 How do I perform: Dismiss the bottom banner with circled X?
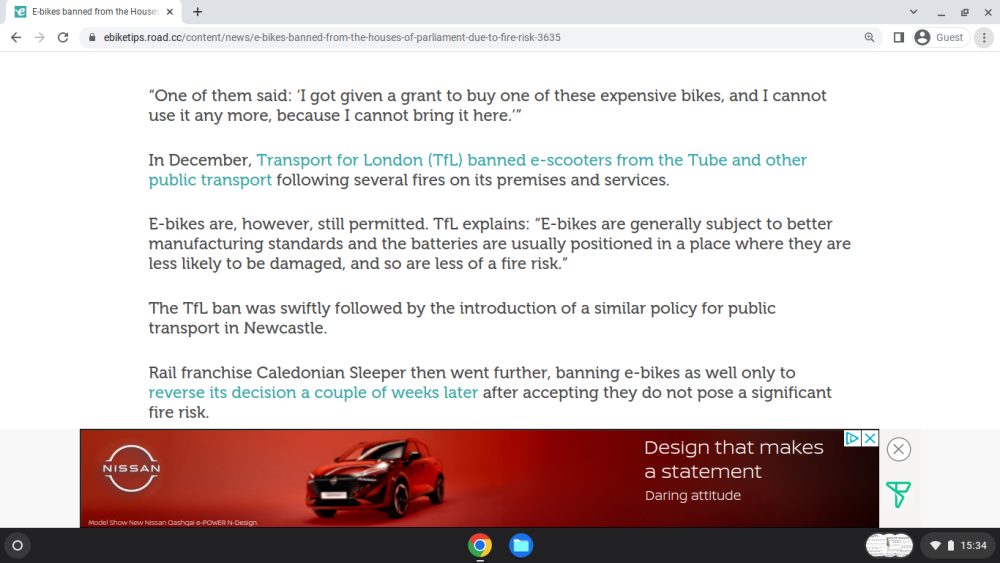(899, 449)
